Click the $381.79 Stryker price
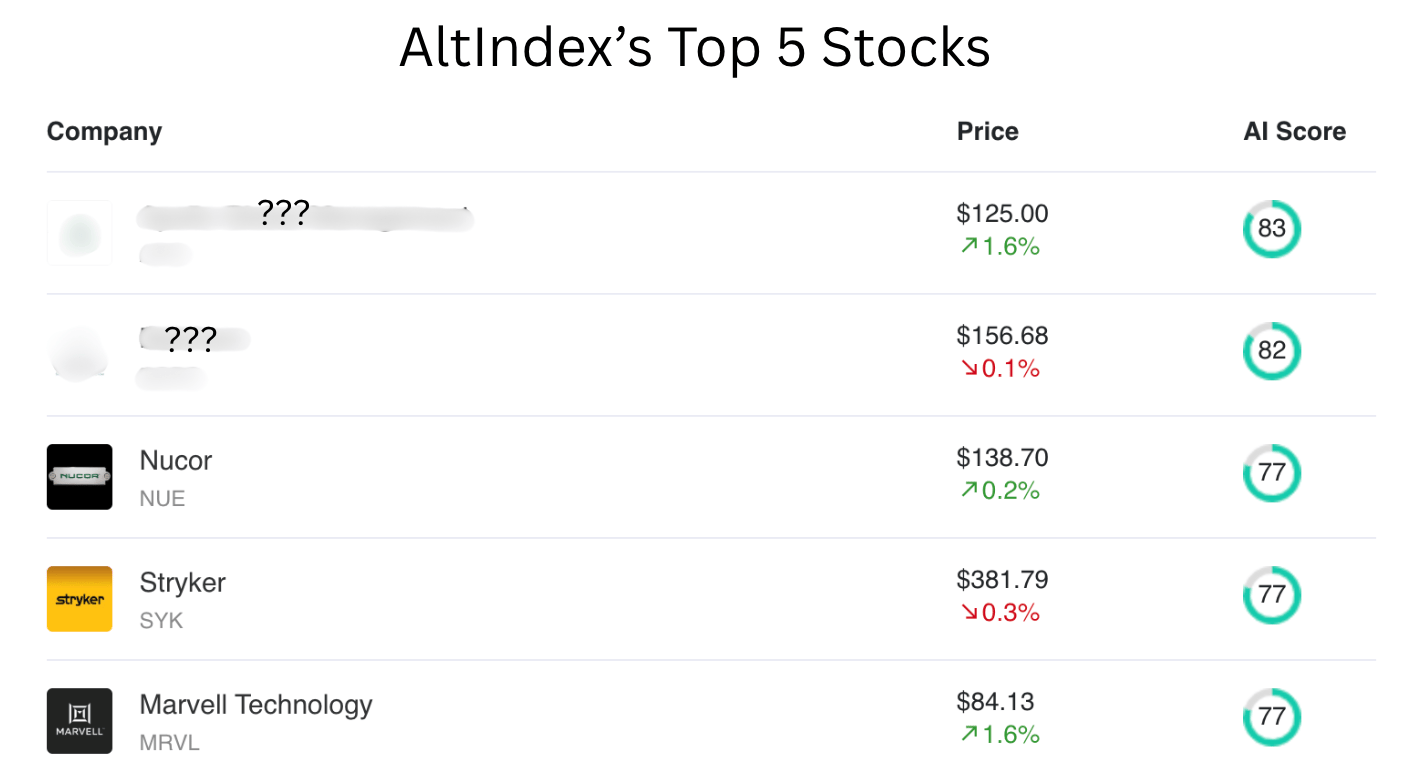1416x780 pixels. click(x=1002, y=580)
